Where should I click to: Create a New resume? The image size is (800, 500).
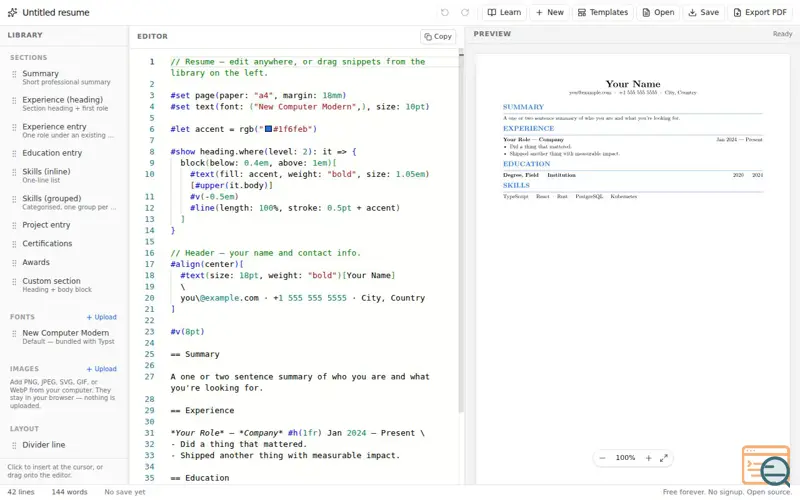click(549, 12)
